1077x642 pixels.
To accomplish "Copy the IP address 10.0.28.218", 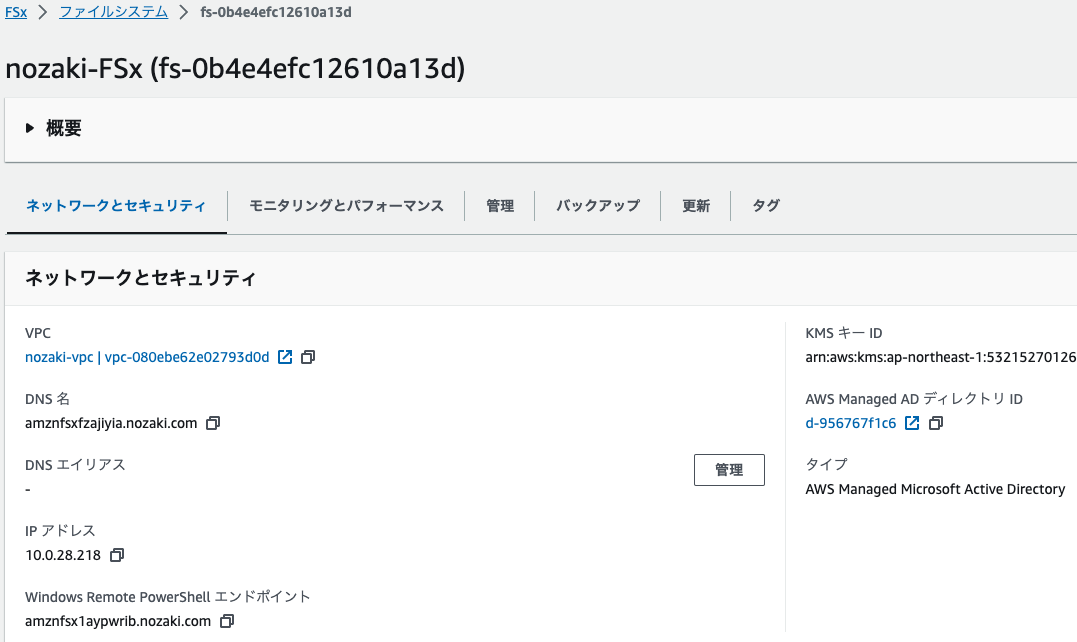I will tap(117, 555).
